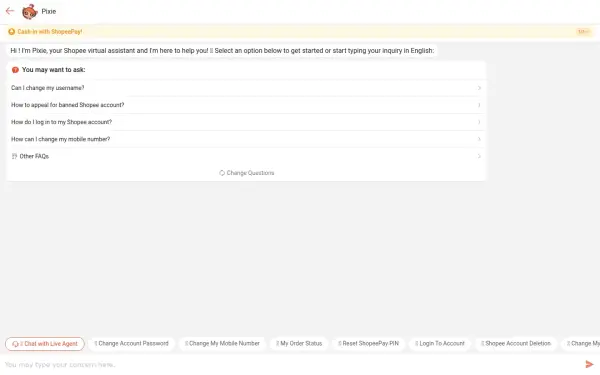600x375 pixels.
Task: Click the small button at banner's right end
Action: [584, 32]
